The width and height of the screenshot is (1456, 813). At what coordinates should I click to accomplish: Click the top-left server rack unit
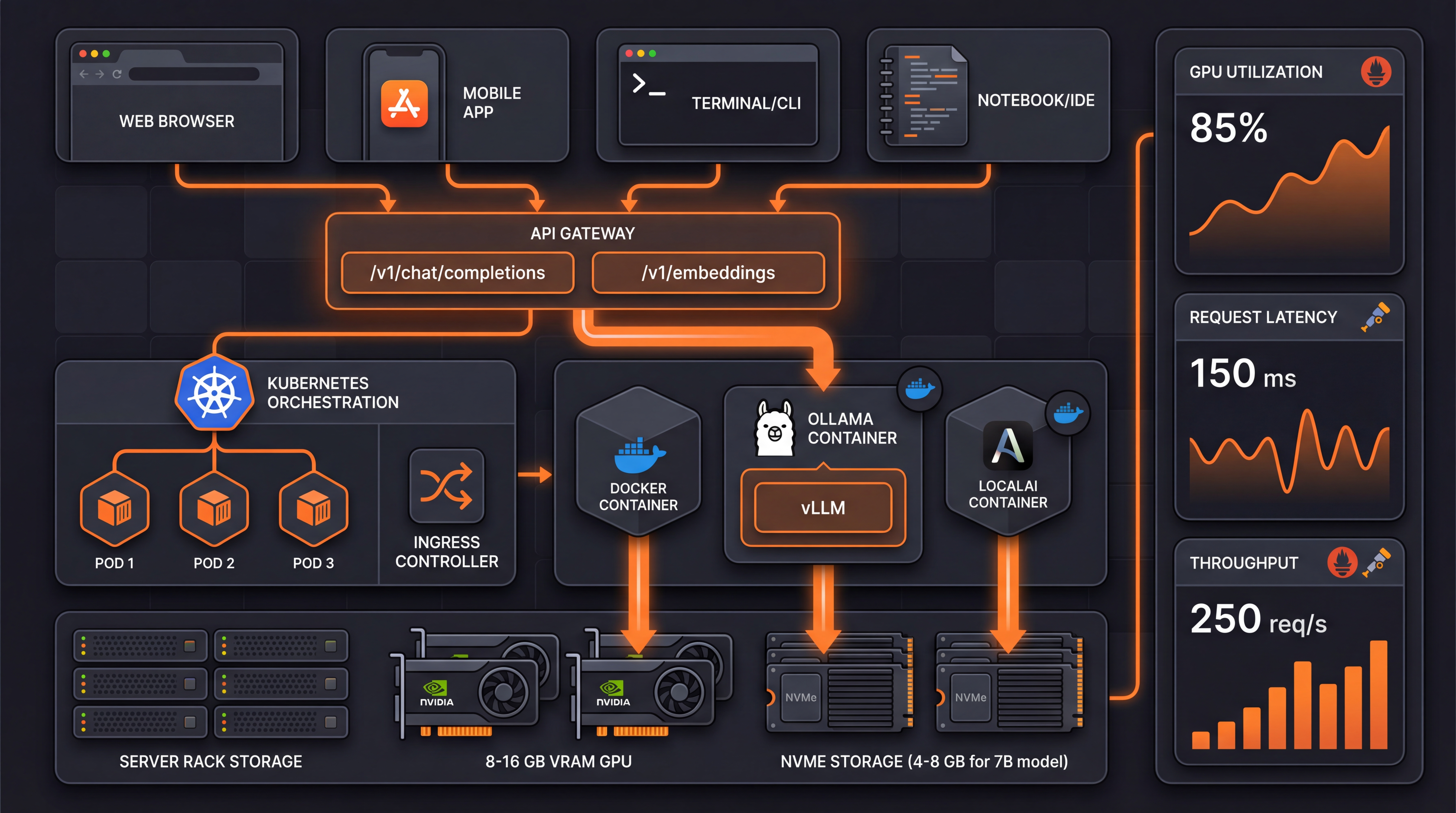point(140,646)
